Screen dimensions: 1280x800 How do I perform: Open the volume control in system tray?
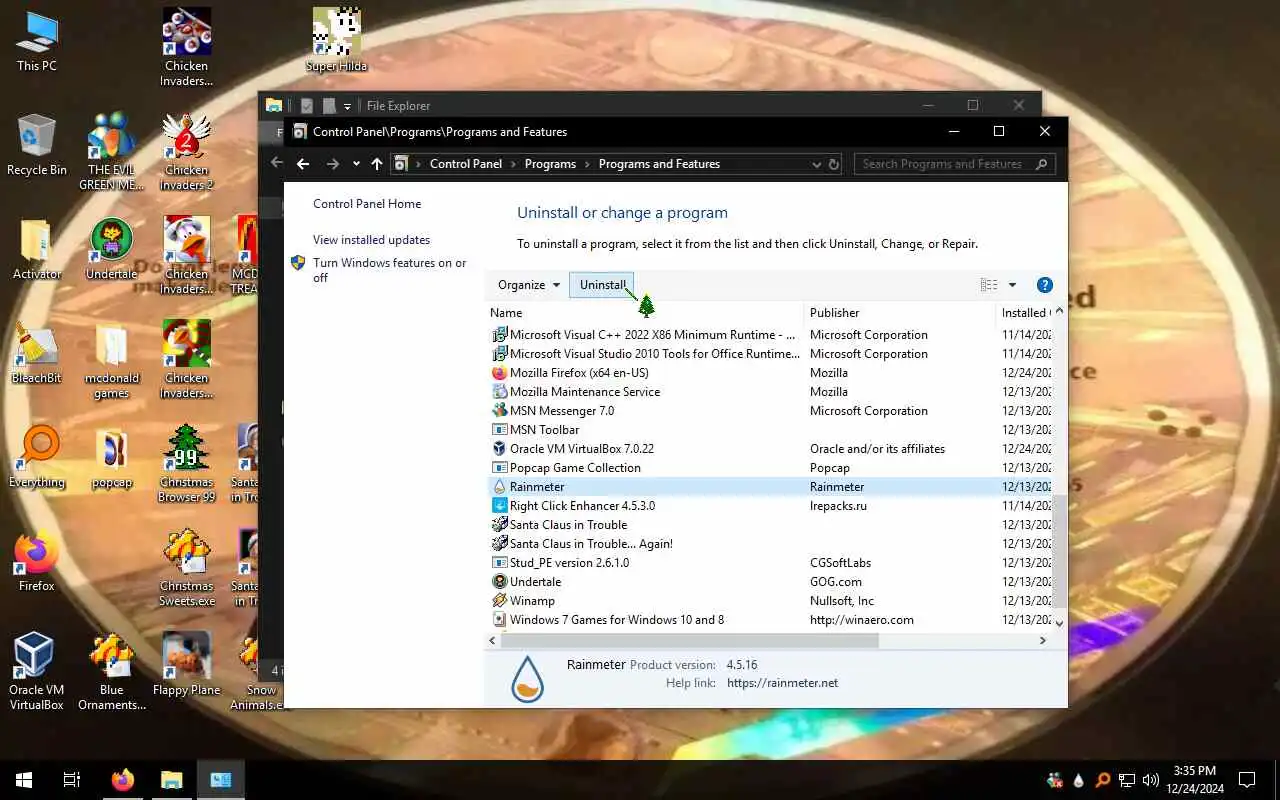click(1151, 780)
